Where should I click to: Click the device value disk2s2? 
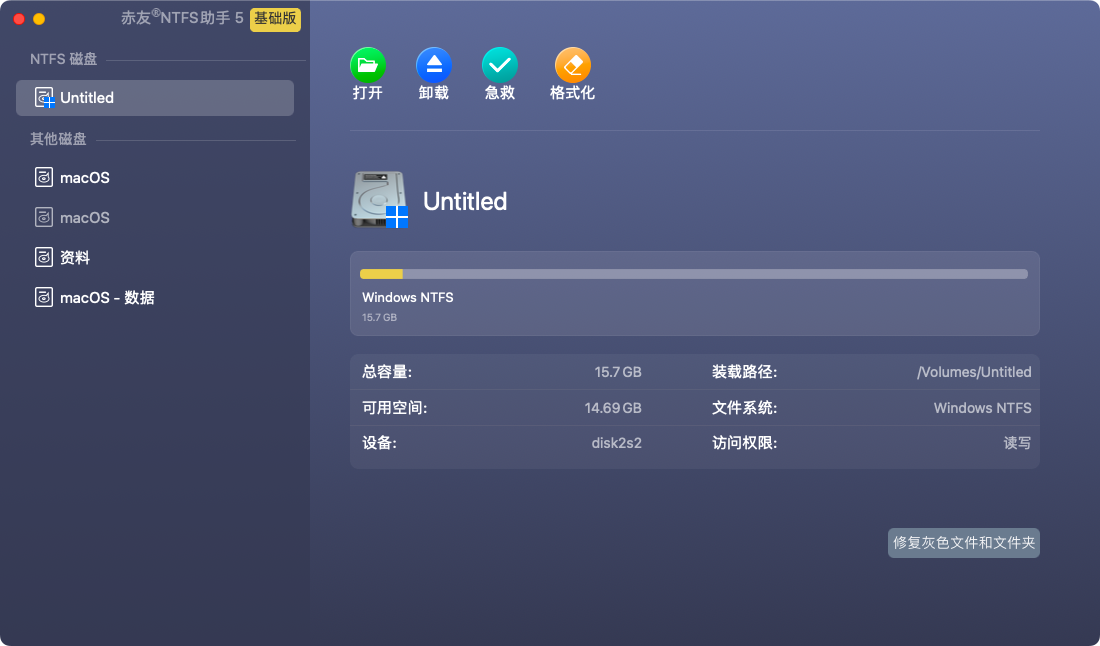tap(616, 443)
